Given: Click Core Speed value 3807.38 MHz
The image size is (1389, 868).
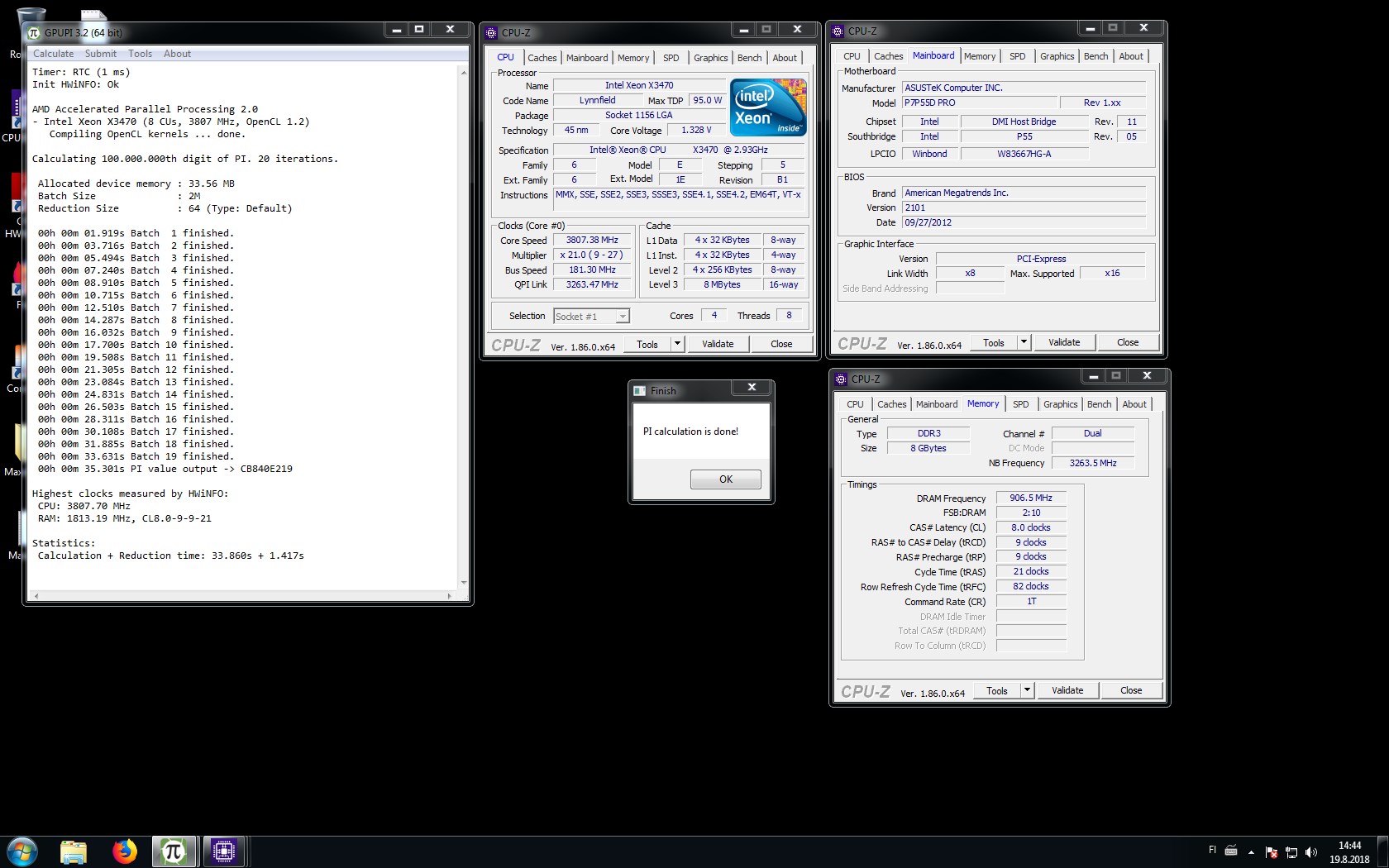Looking at the screenshot, I should (592, 240).
